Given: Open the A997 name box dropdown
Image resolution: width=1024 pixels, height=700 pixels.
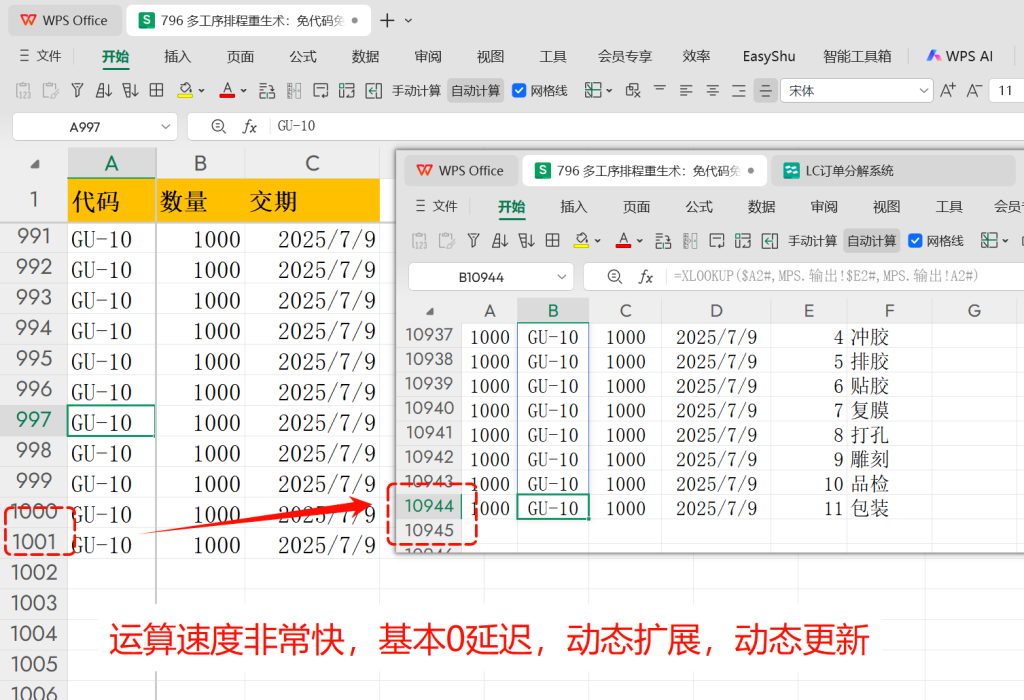Looking at the screenshot, I should tap(165, 127).
